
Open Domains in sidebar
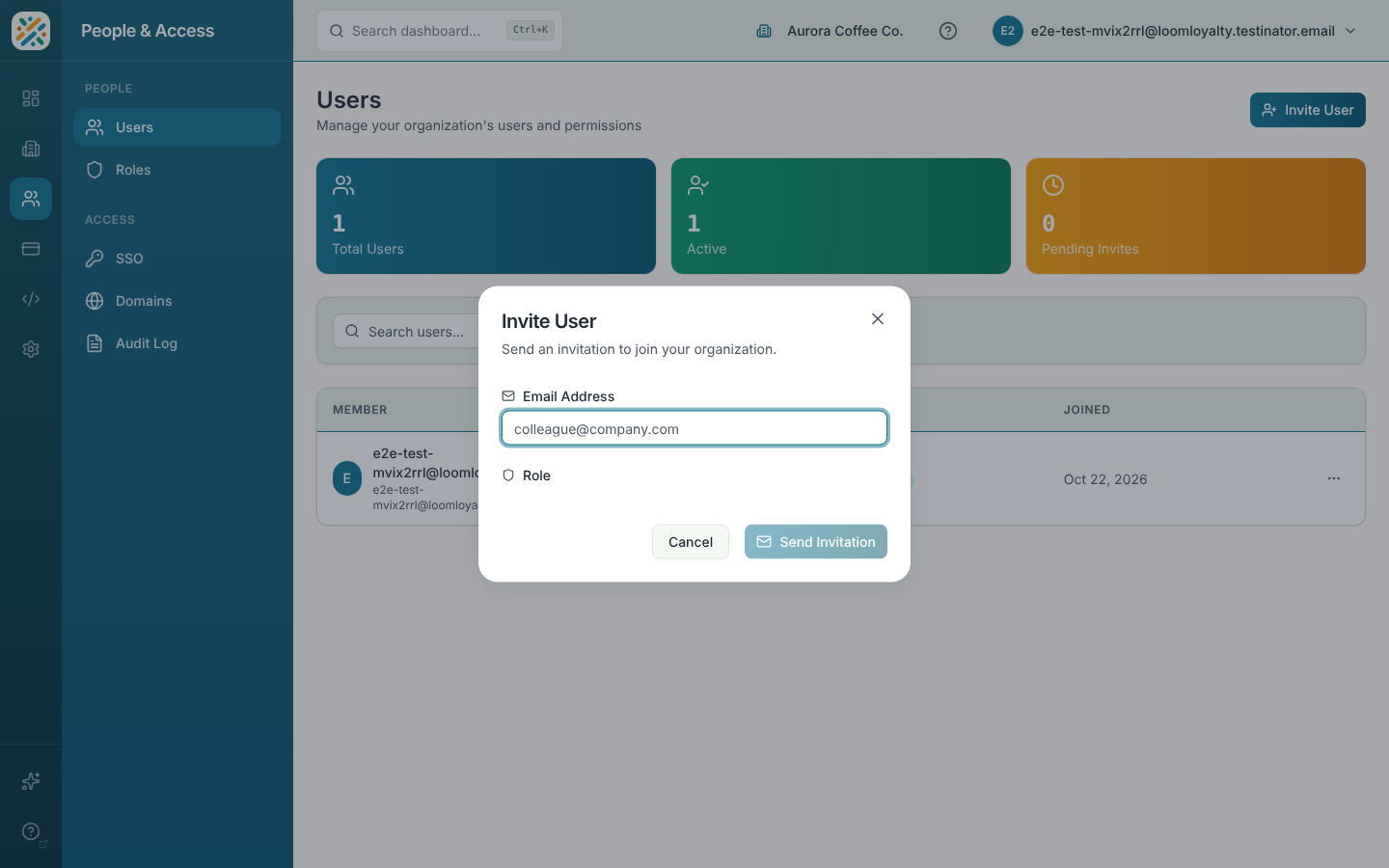click(x=177, y=301)
